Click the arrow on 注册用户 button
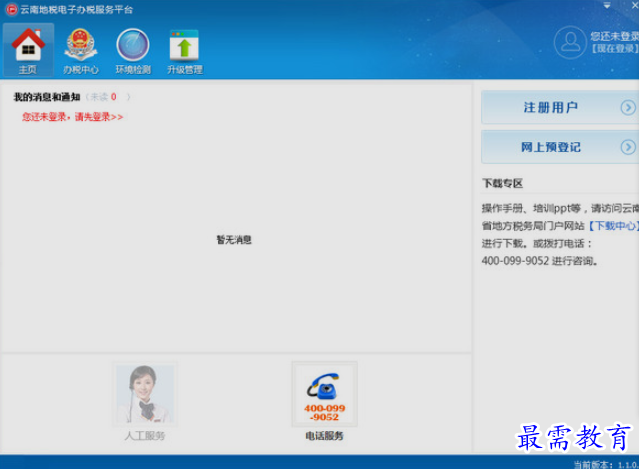The image size is (639, 469). pyautogui.click(x=627, y=107)
